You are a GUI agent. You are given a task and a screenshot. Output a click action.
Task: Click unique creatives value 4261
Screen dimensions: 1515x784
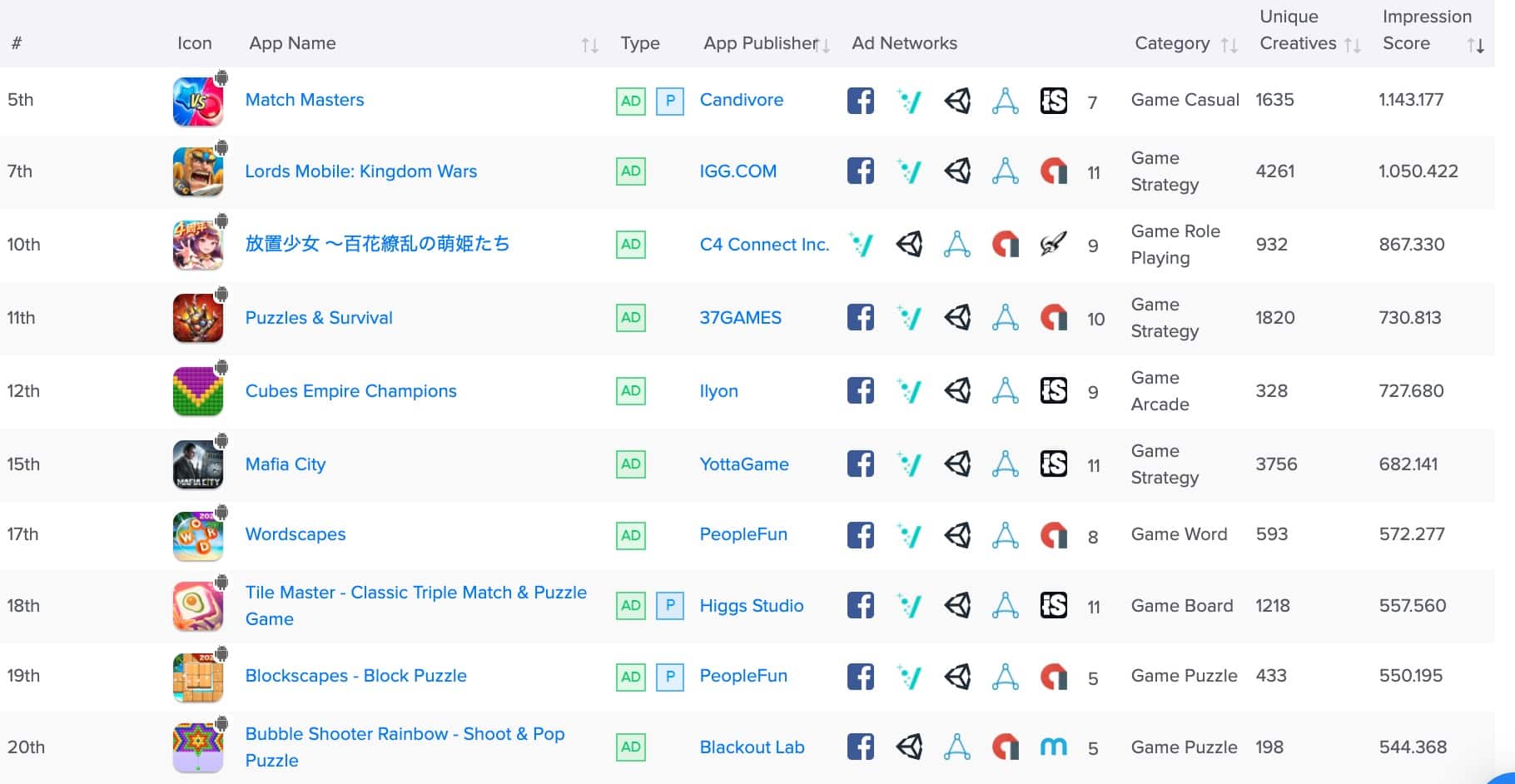1275,171
